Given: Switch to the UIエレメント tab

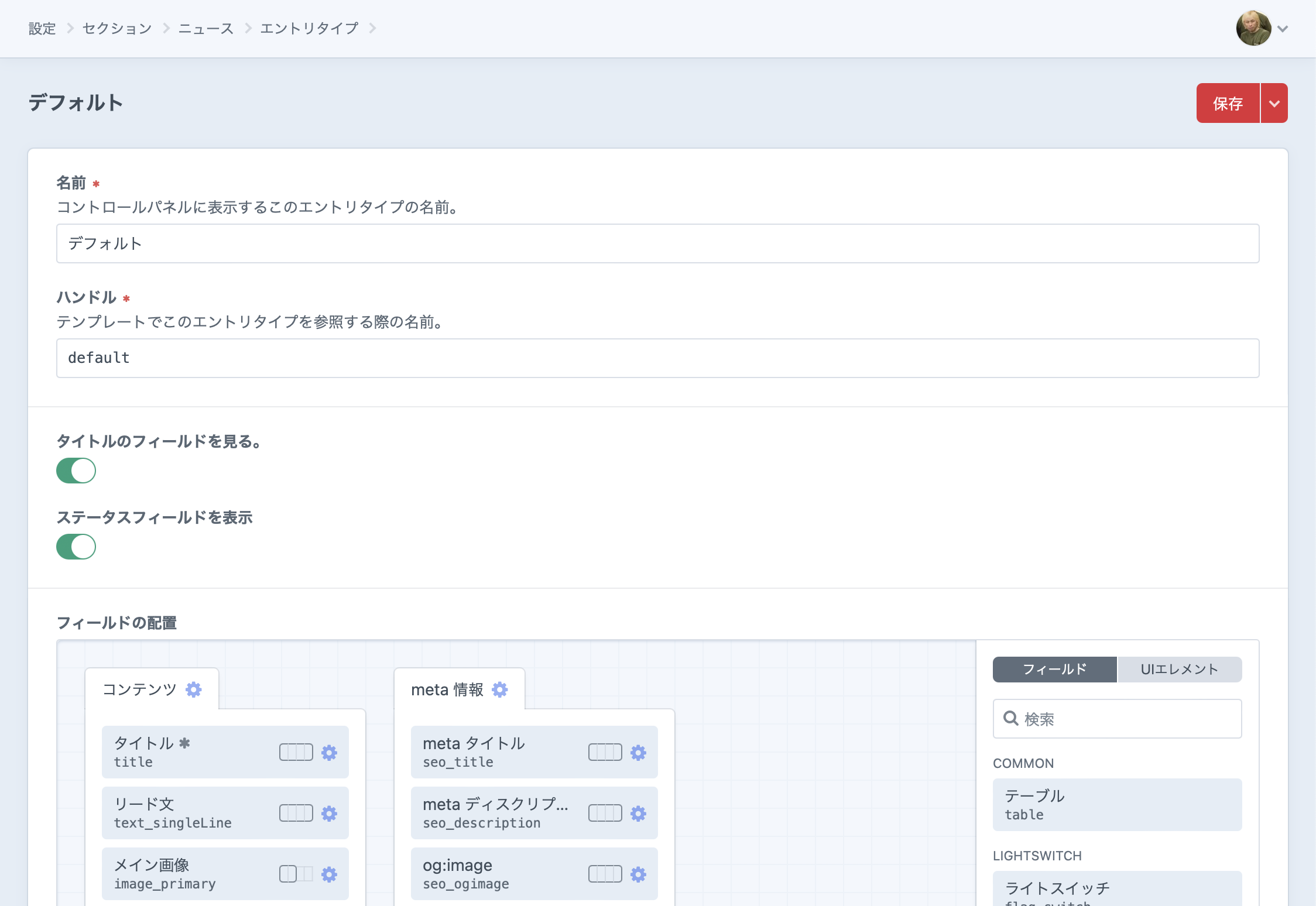Looking at the screenshot, I should tap(1179, 670).
